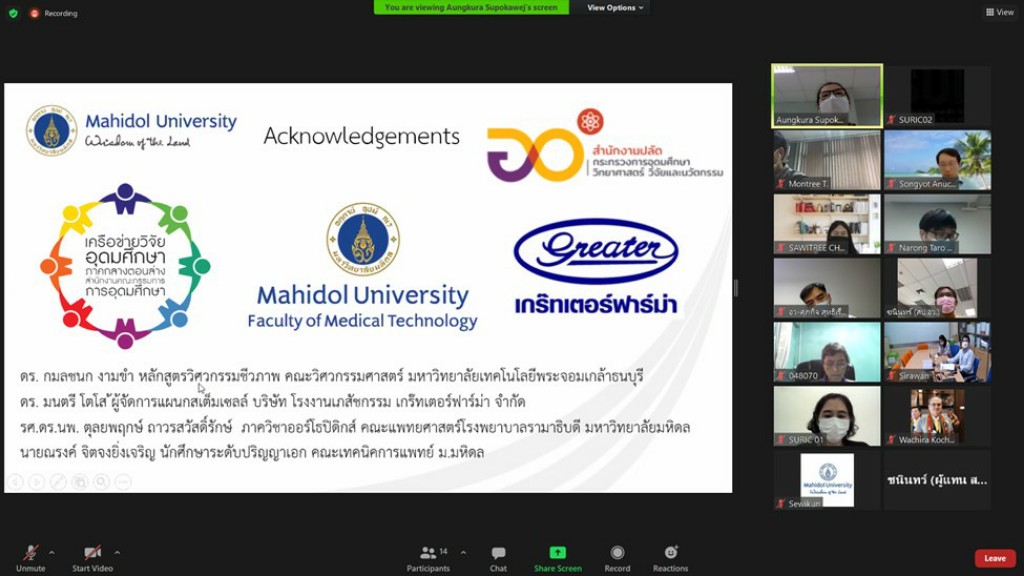Open the View Options dropdown

[x=615, y=8]
